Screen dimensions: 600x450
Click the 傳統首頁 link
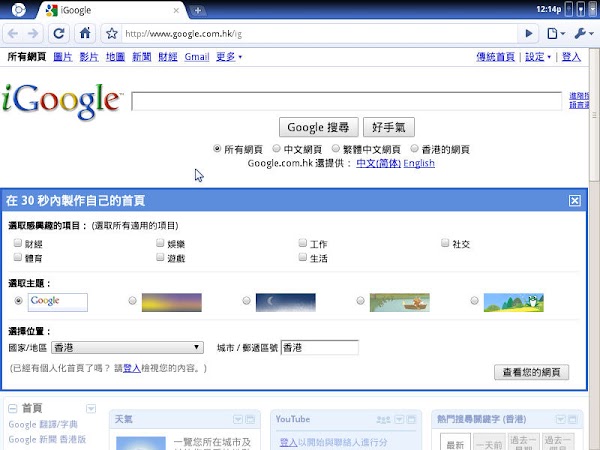496,57
